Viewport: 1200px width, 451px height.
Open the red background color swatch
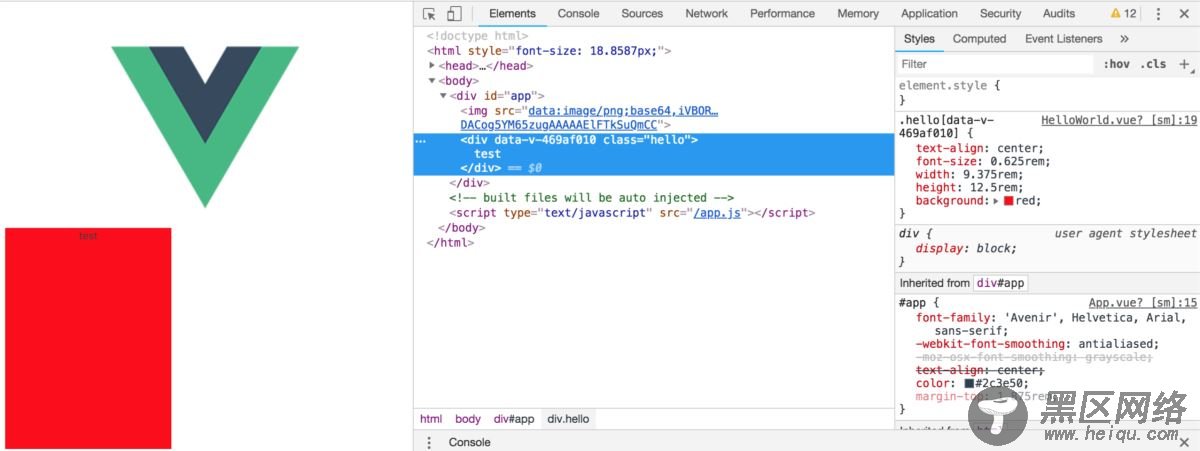click(1009, 201)
